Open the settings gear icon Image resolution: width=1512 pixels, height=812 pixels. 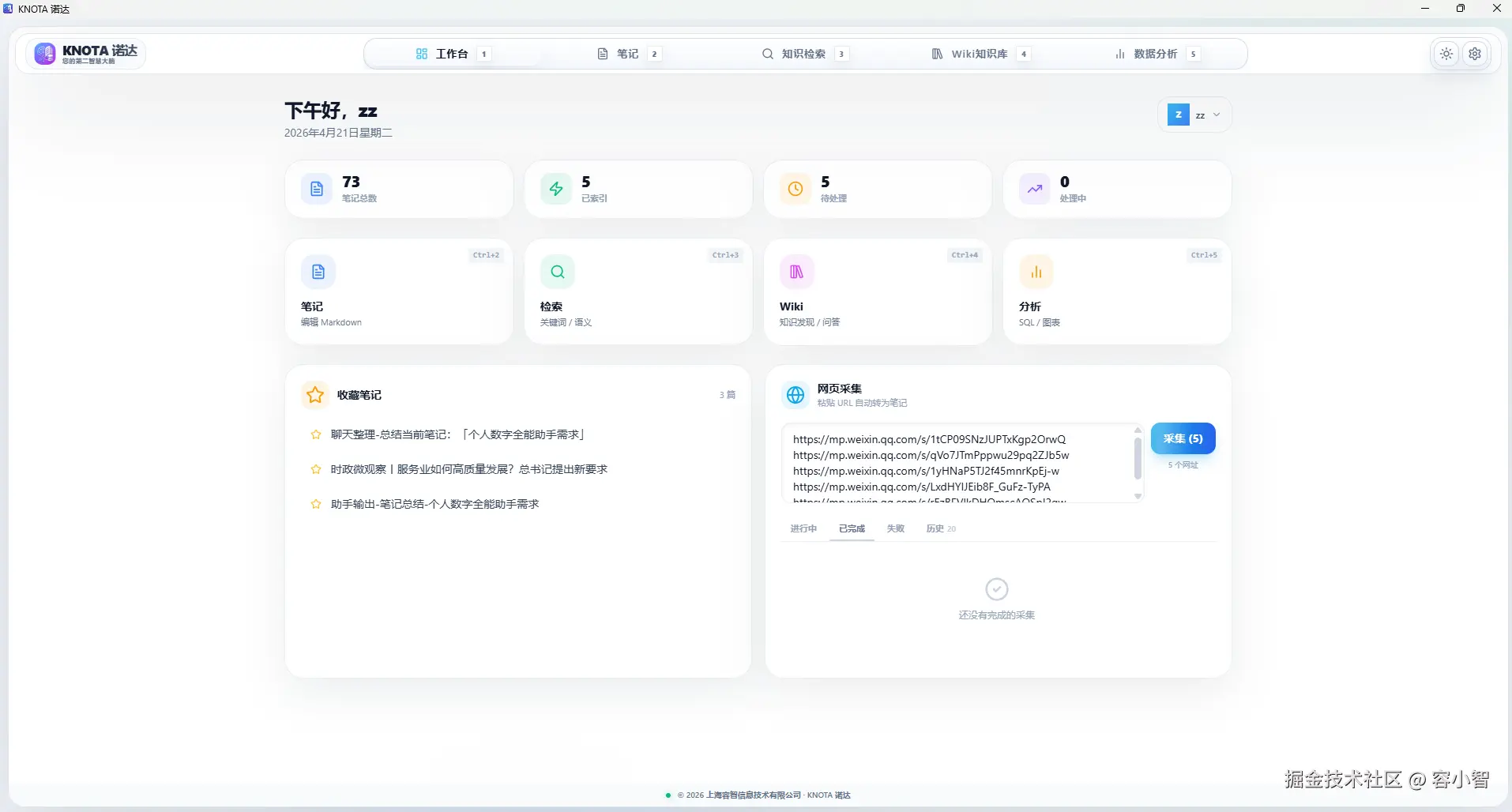pos(1476,53)
